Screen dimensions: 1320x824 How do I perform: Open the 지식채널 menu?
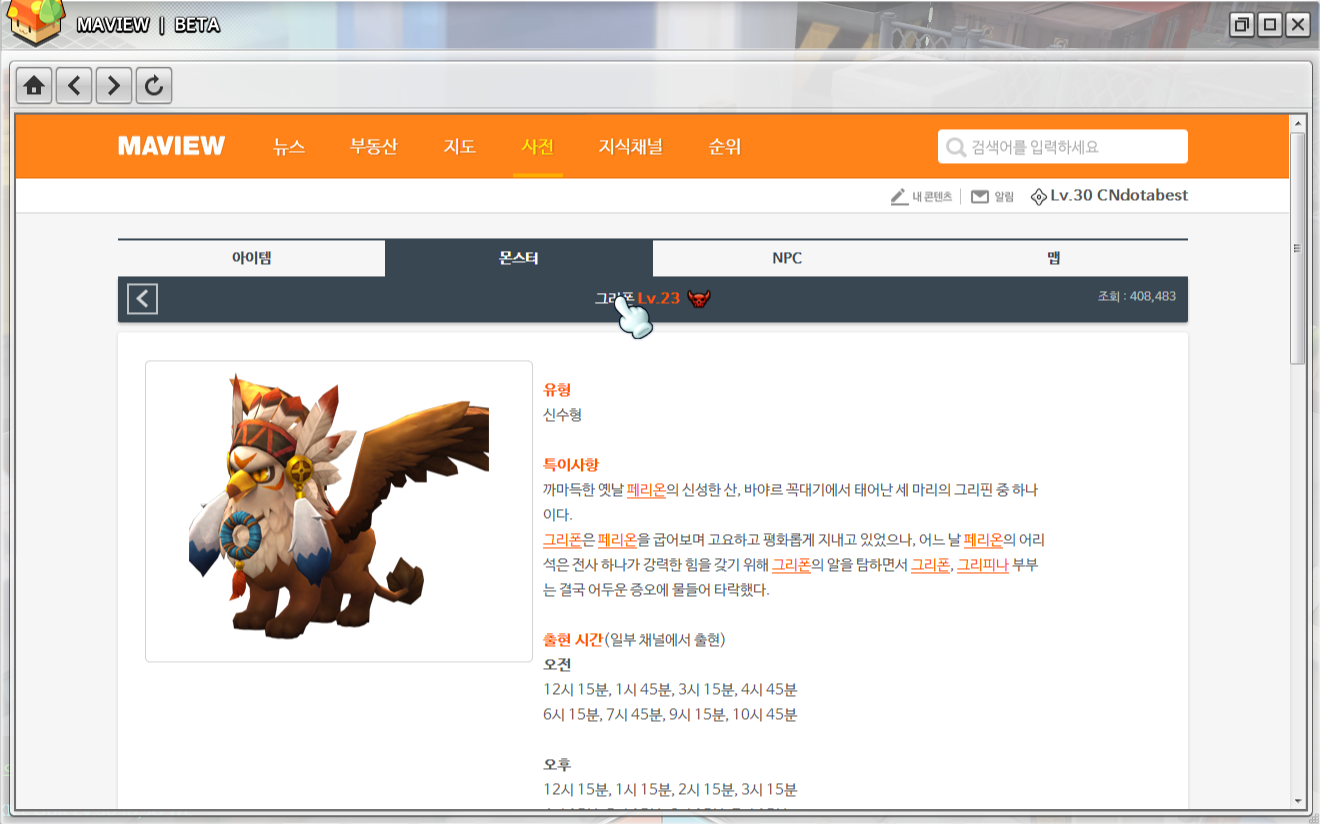coord(631,147)
